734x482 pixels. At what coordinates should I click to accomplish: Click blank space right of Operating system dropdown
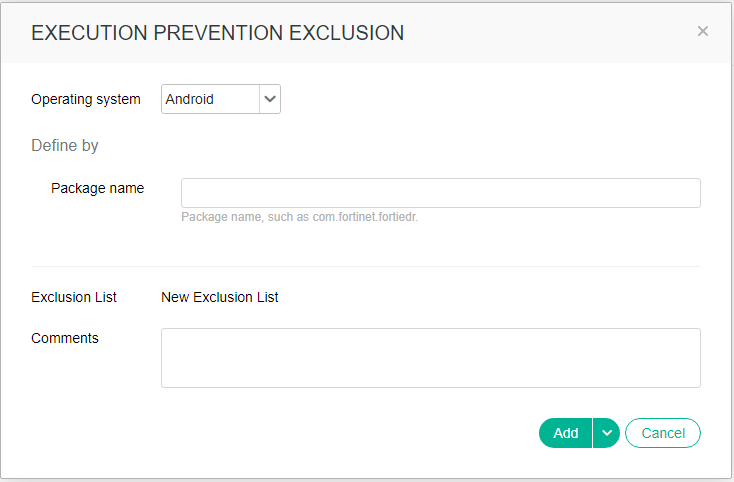click(x=480, y=99)
